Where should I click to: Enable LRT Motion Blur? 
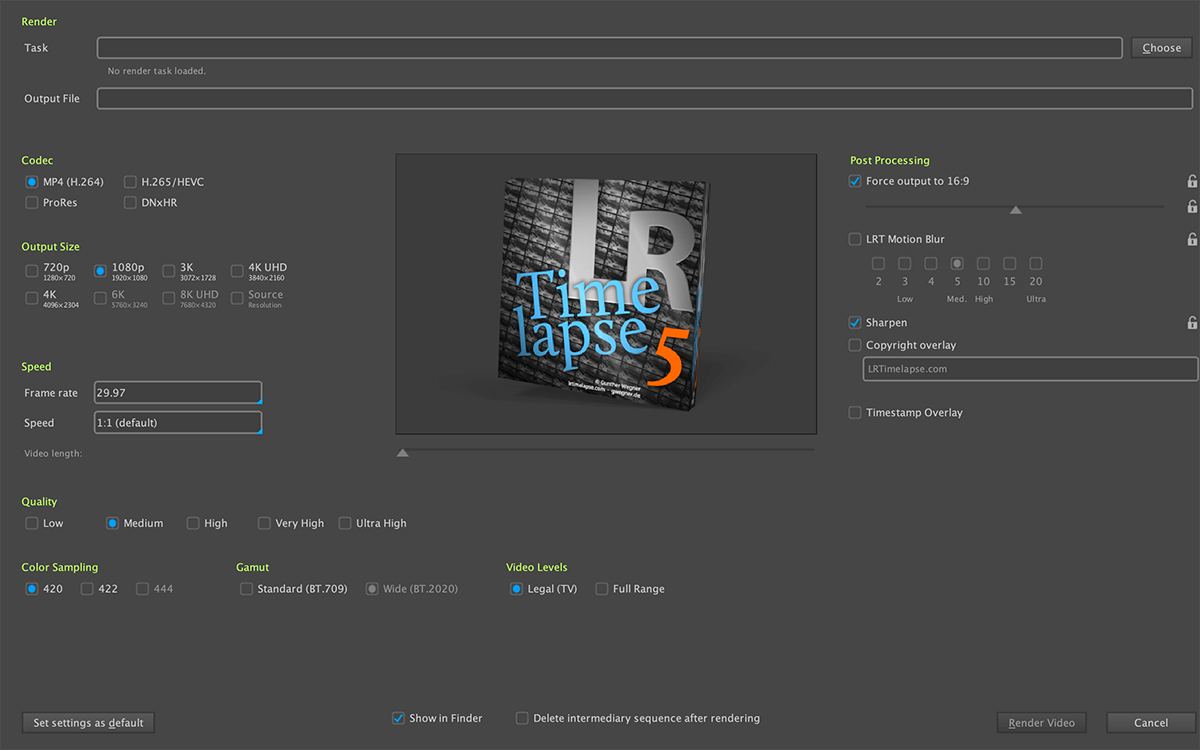pos(855,239)
